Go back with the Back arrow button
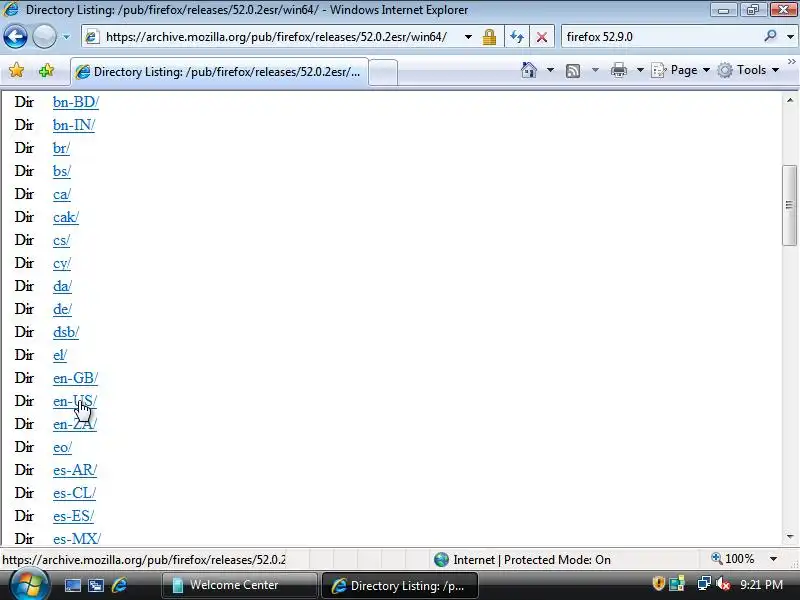Screen dimensions: 800x600 coord(15,37)
